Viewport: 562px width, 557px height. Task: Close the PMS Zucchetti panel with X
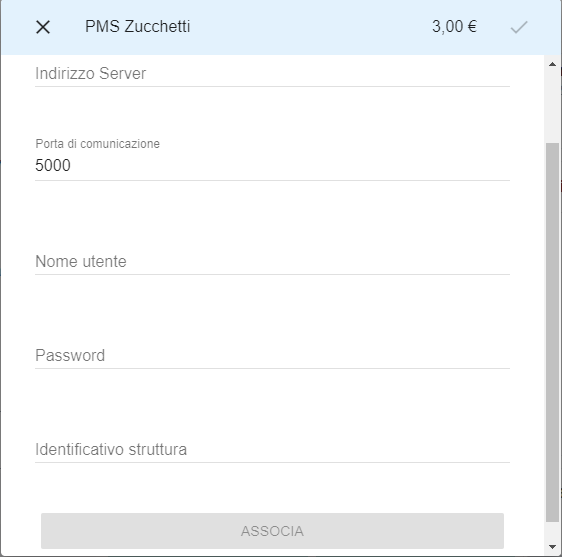43,27
